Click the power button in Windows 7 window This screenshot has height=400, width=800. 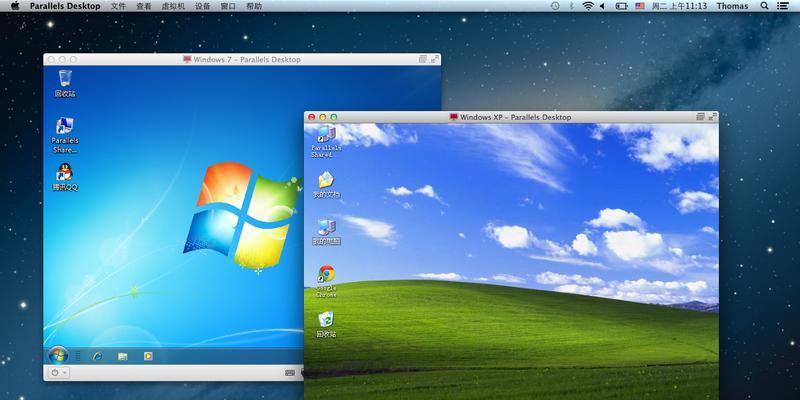click(x=55, y=372)
